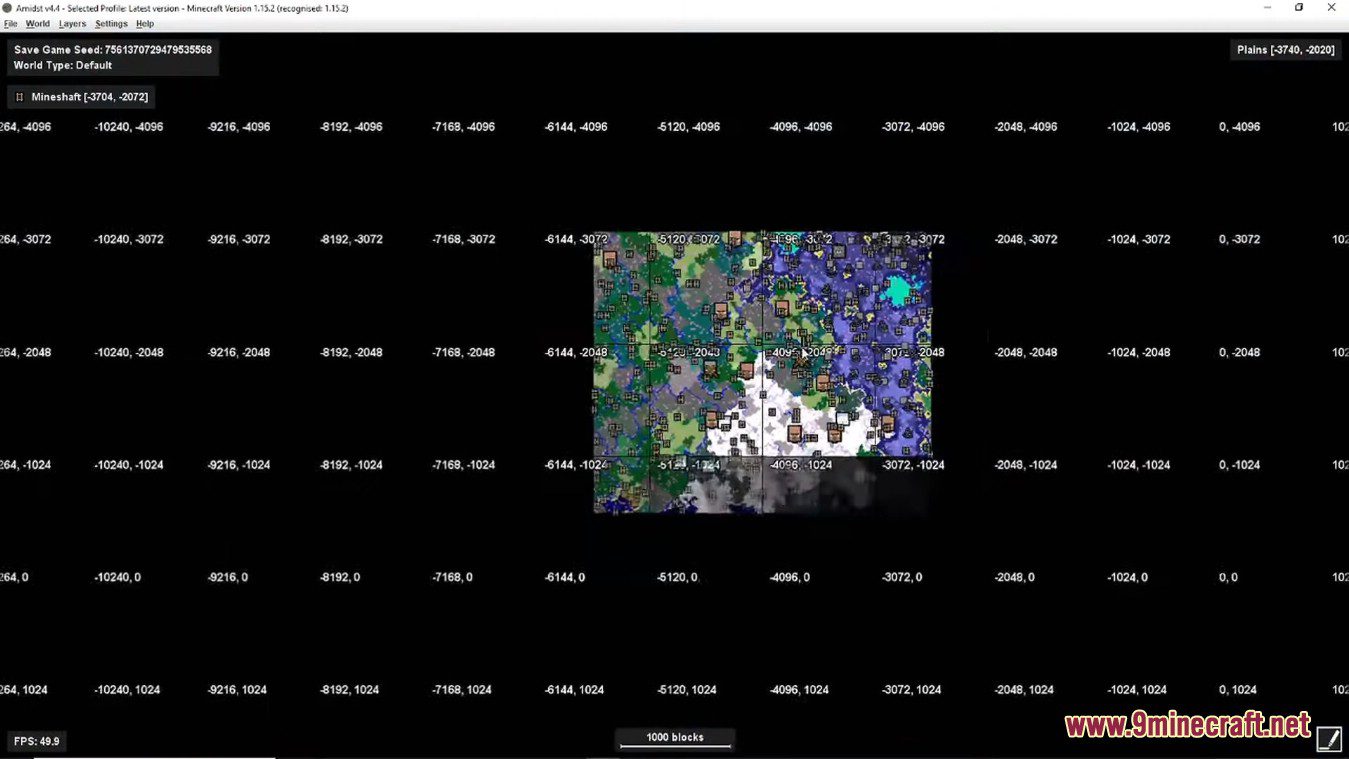Click the Plains [-3740, -2020] biome label
Image resolution: width=1349 pixels, height=759 pixels.
1286,49
